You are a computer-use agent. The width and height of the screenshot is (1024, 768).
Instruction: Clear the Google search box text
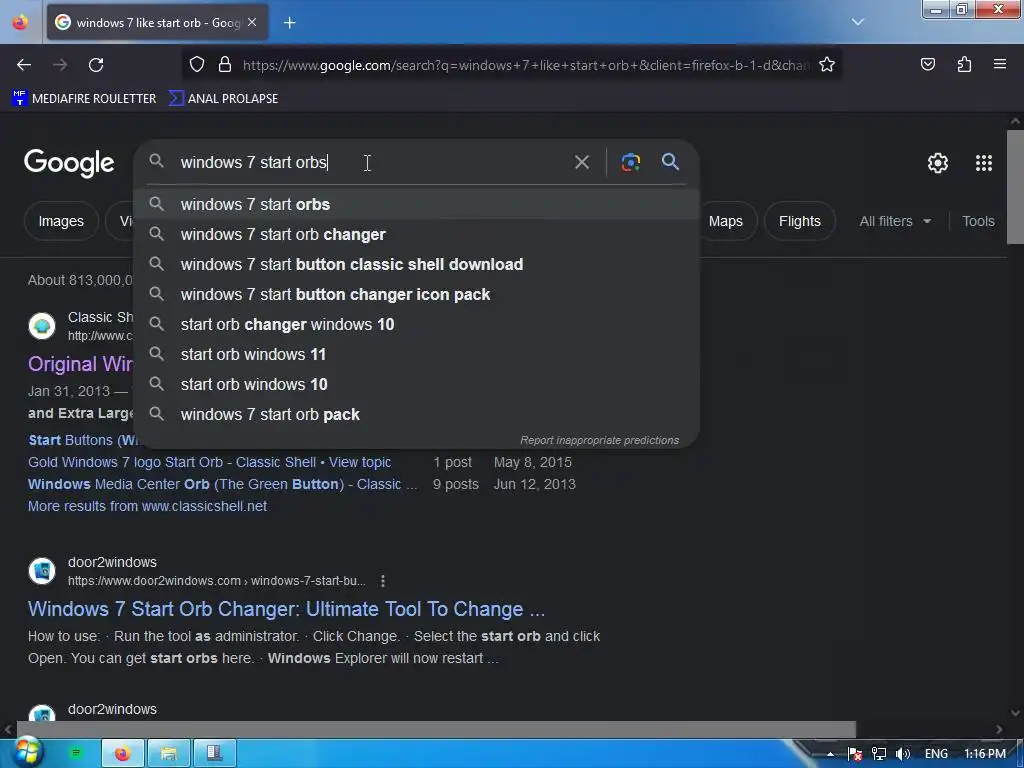click(x=581, y=162)
